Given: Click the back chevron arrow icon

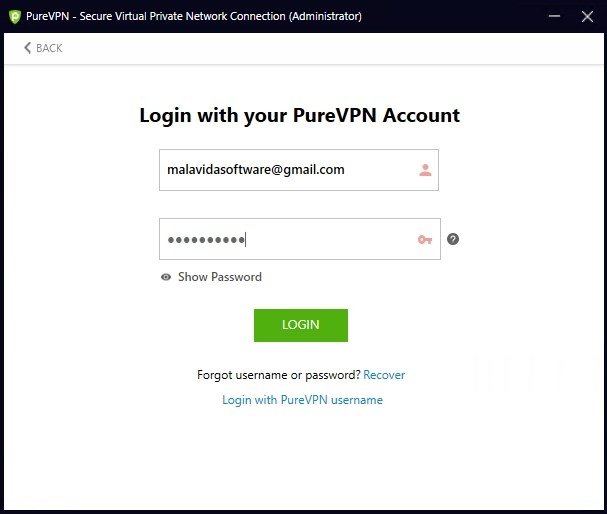Looking at the screenshot, I should tap(27, 48).
